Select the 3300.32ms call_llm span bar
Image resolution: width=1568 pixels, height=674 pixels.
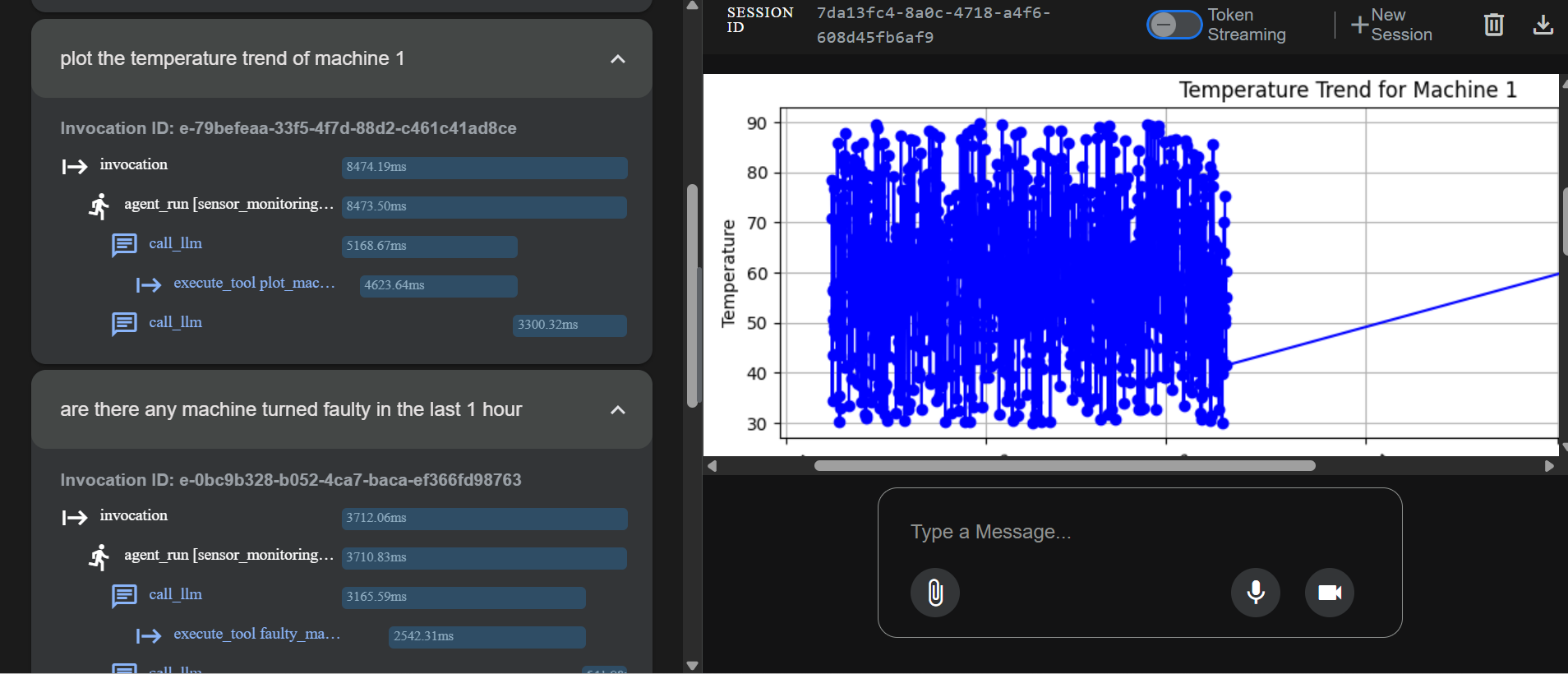pyautogui.click(x=570, y=325)
